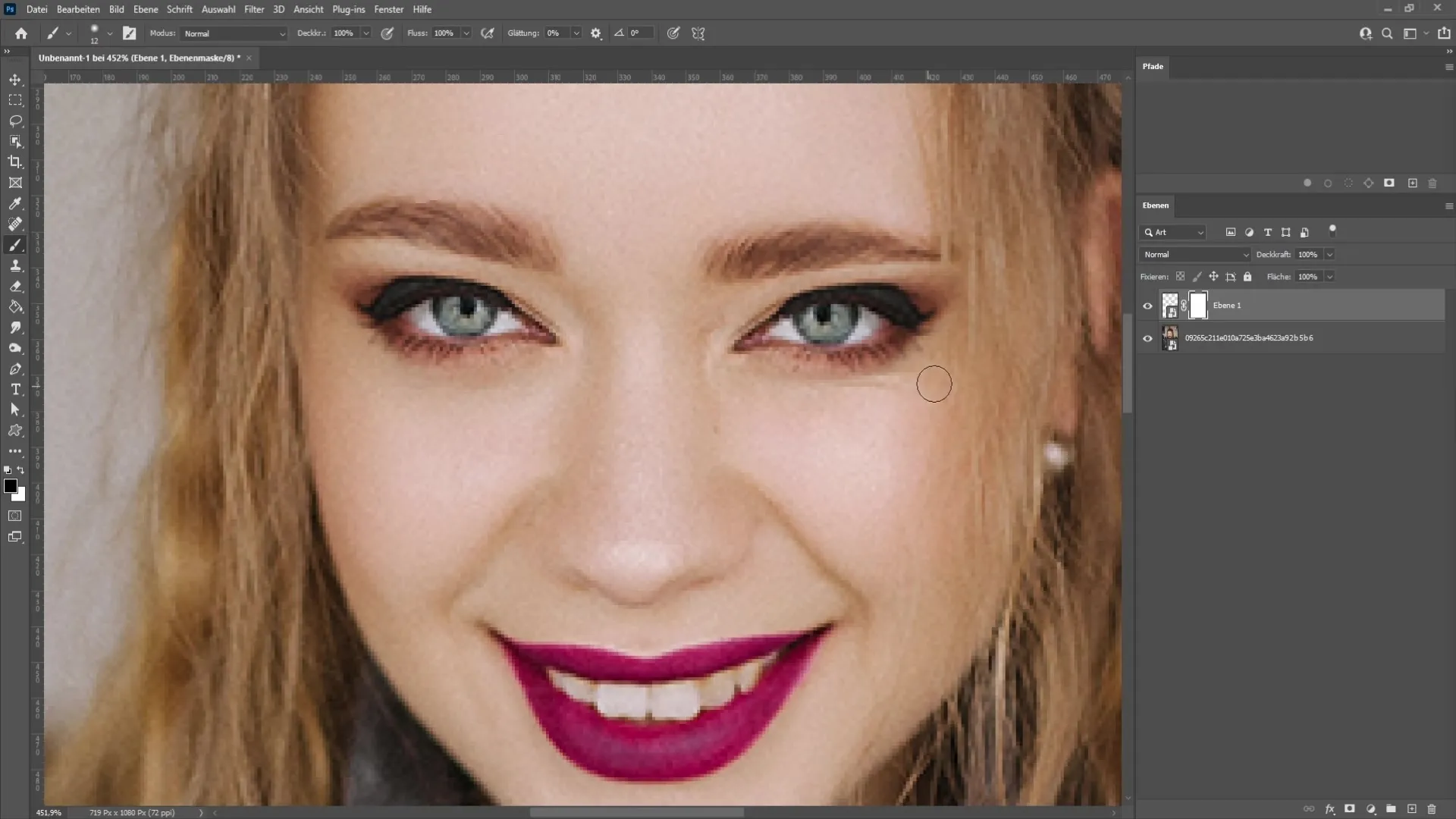Click the Glätten smoothing input field
Screen dimensions: 1456x819
[556, 33]
